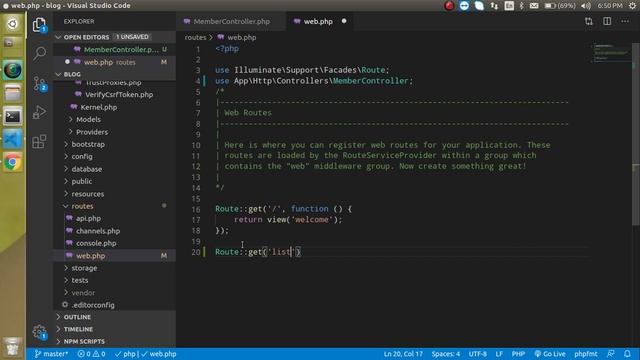
Task: Change language mode PHP in status bar
Action: 518,354
